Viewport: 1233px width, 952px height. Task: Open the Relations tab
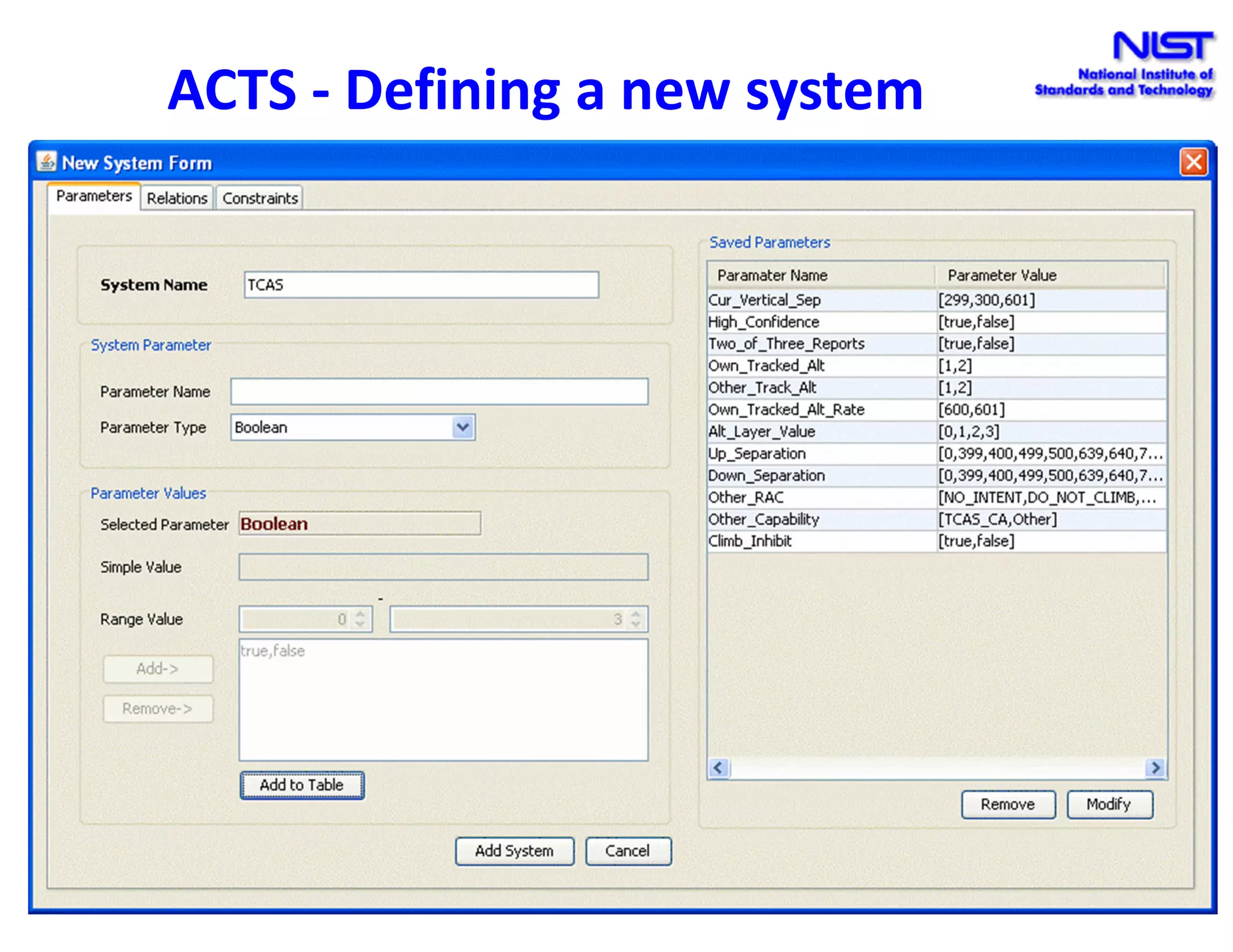click(x=177, y=198)
